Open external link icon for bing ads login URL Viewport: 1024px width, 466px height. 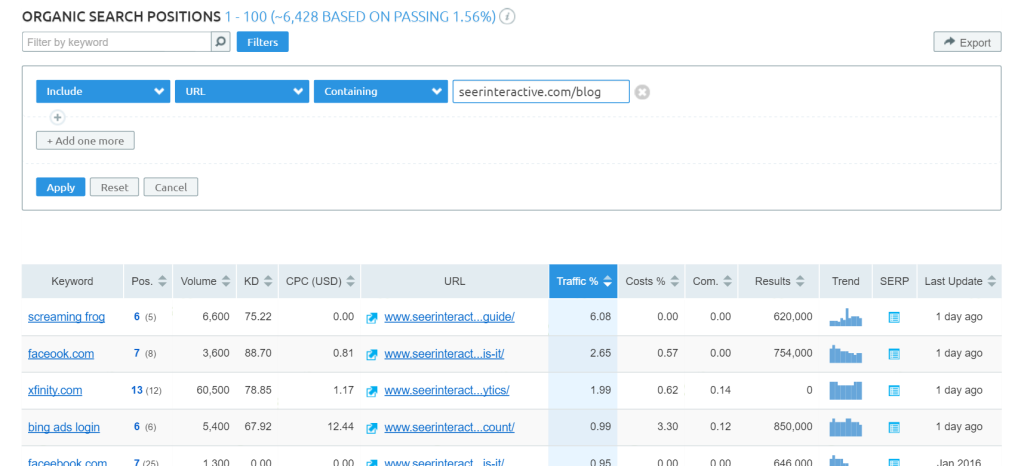[372, 428]
